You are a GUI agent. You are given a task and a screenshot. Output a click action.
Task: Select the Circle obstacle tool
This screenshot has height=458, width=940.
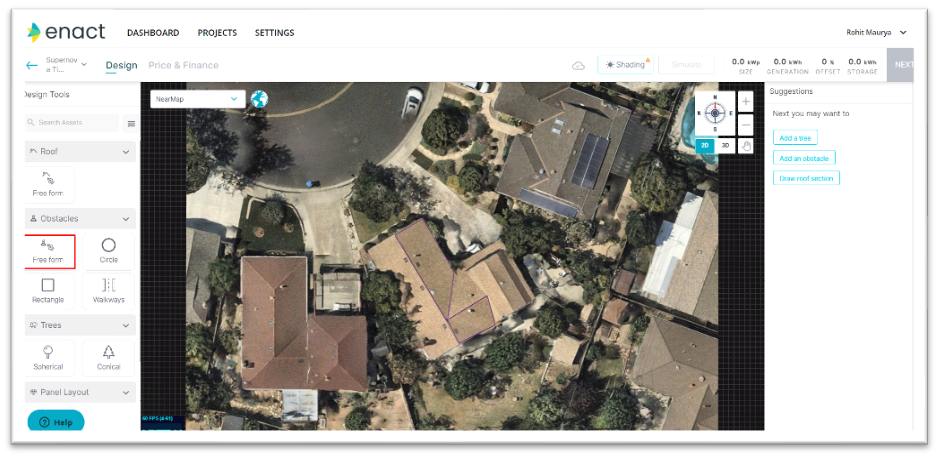[x=109, y=252]
